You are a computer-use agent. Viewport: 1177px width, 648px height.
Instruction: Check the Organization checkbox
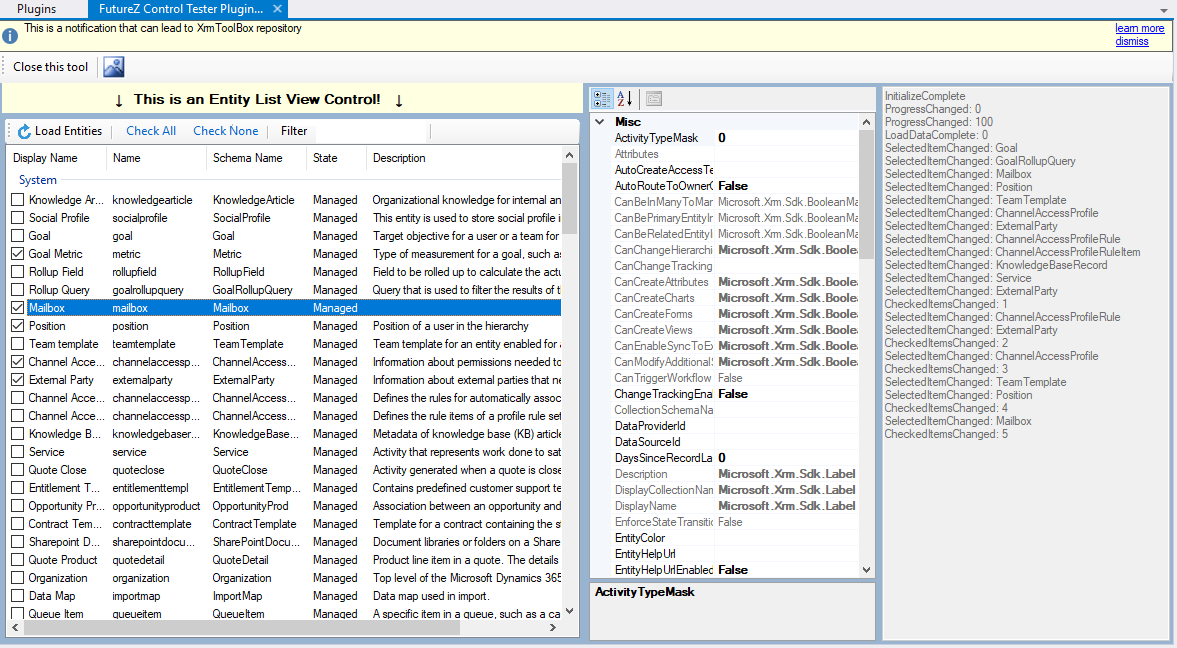point(18,578)
